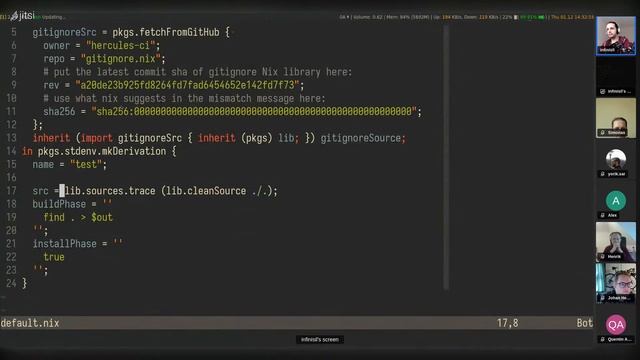
Task: Click pkgs.fetchFromGitHub on line 5
Action: tap(166, 32)
